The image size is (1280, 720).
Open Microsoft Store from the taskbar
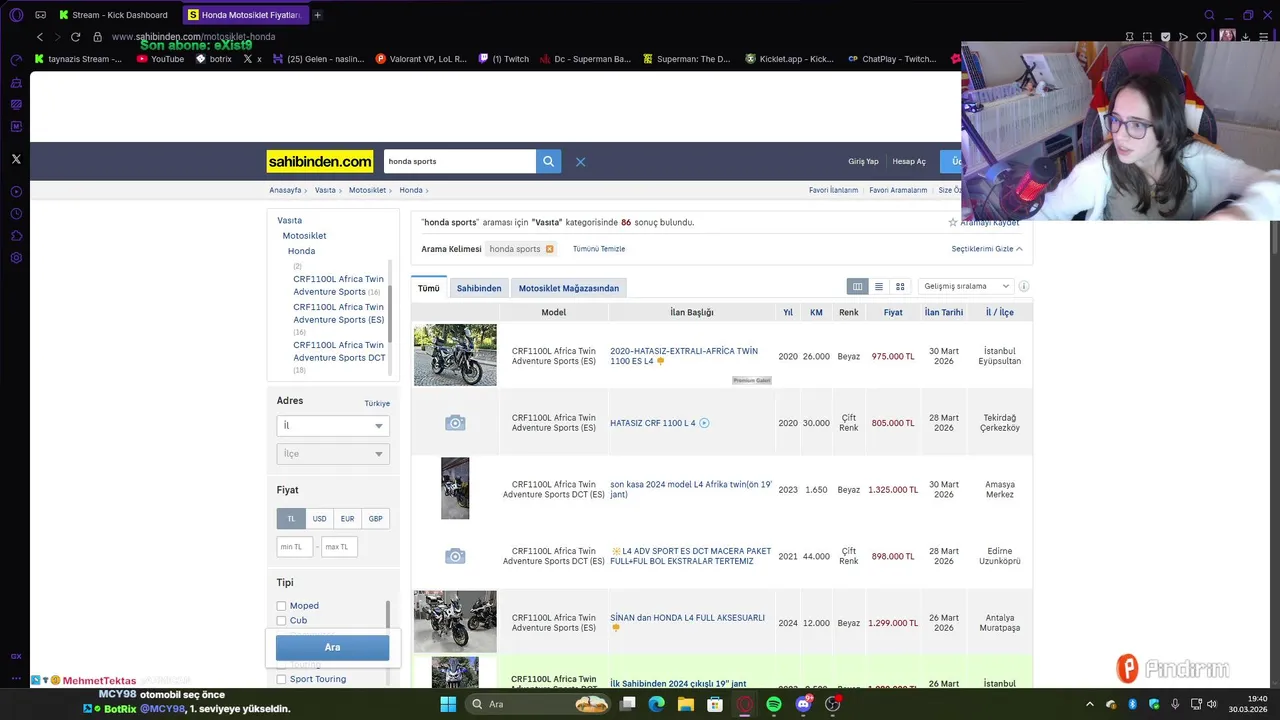click(x=715, y=704)
